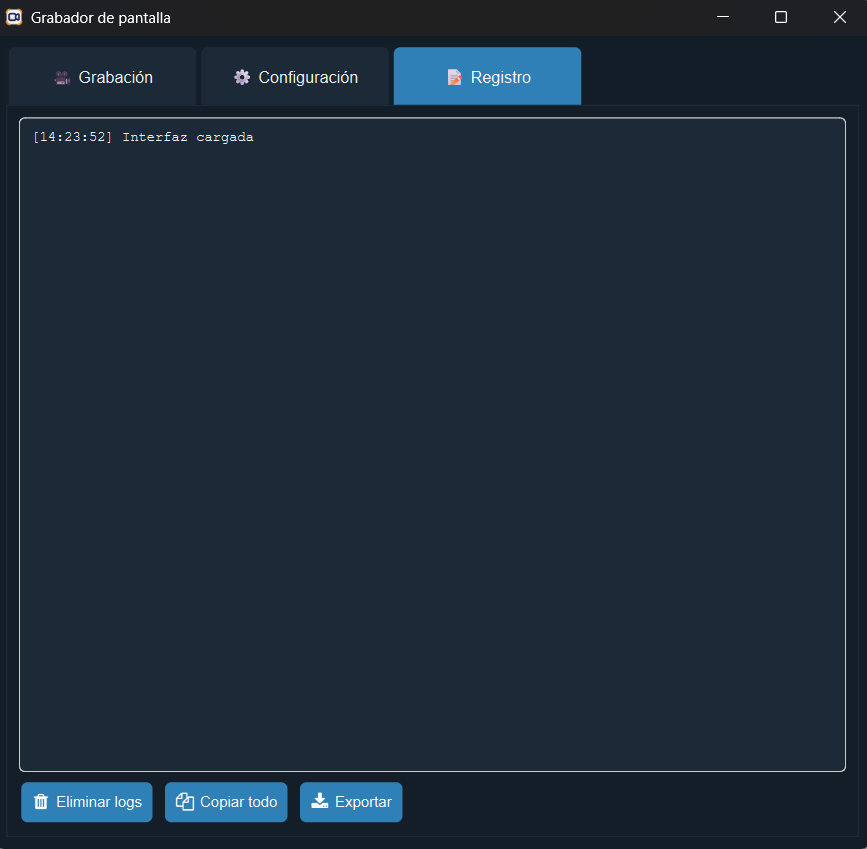Click the "Interfaz cargada" log message
Viewport: 867px width, 849px height.
[188, 137]
